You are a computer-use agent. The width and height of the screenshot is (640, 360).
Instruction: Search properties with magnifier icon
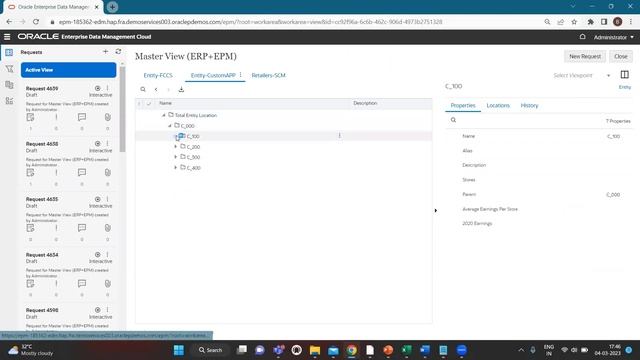coord(453,120)
